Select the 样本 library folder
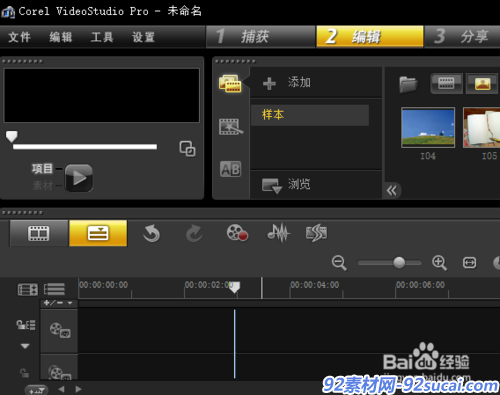Viewport: 500px width, 395px height. [x=310, y=115]
